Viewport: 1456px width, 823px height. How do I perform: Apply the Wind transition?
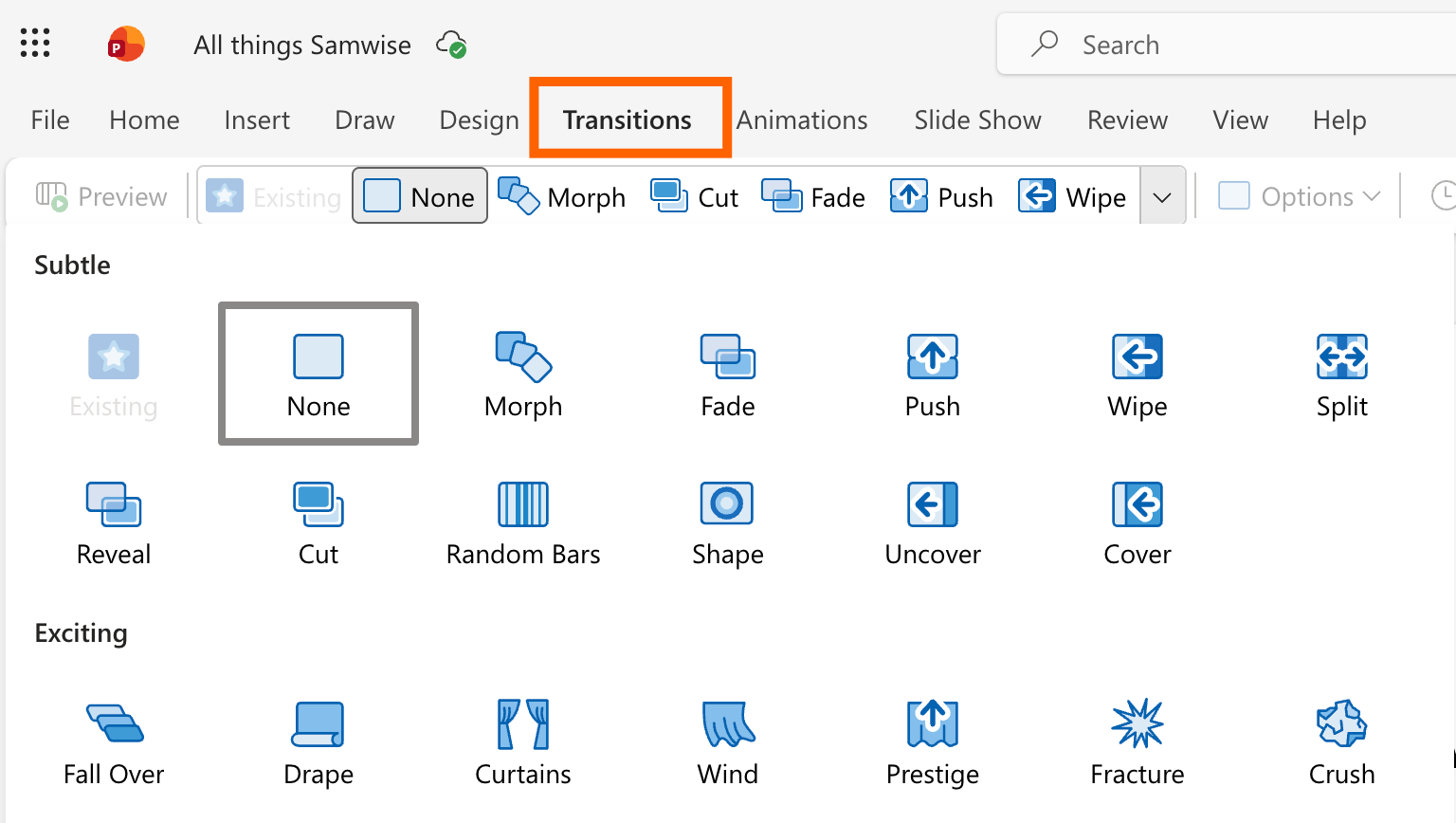pos(728,743)
